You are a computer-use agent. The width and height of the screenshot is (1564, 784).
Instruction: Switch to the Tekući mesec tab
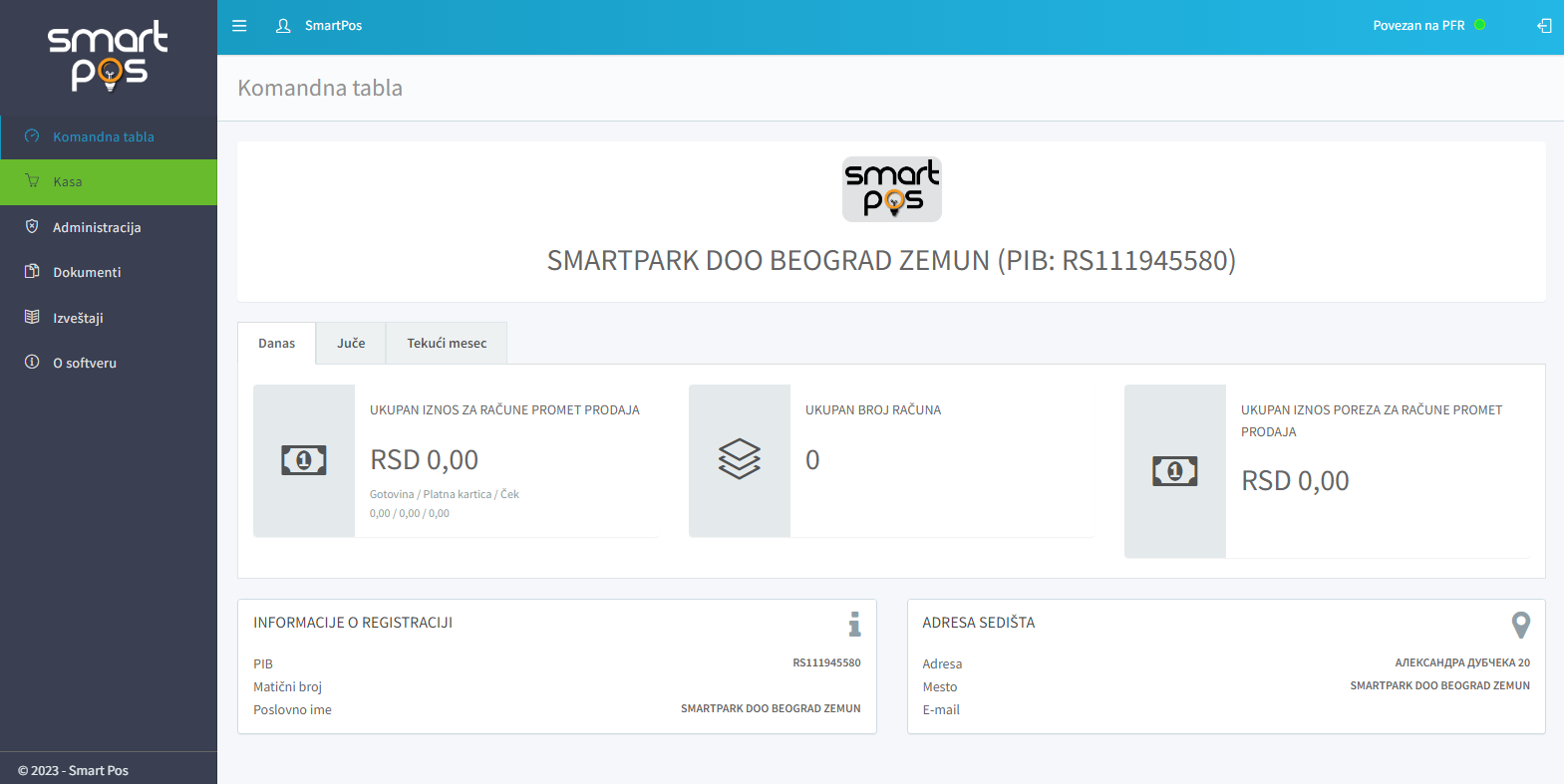tap(447, 343)
